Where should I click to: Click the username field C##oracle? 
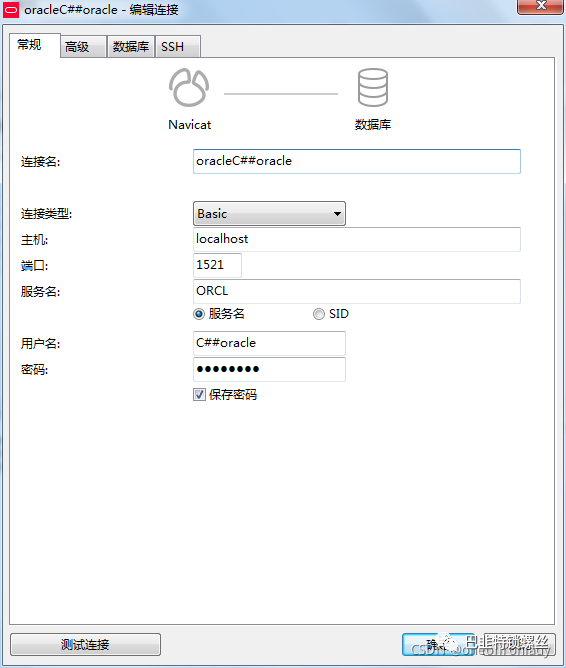pos(269,343)
